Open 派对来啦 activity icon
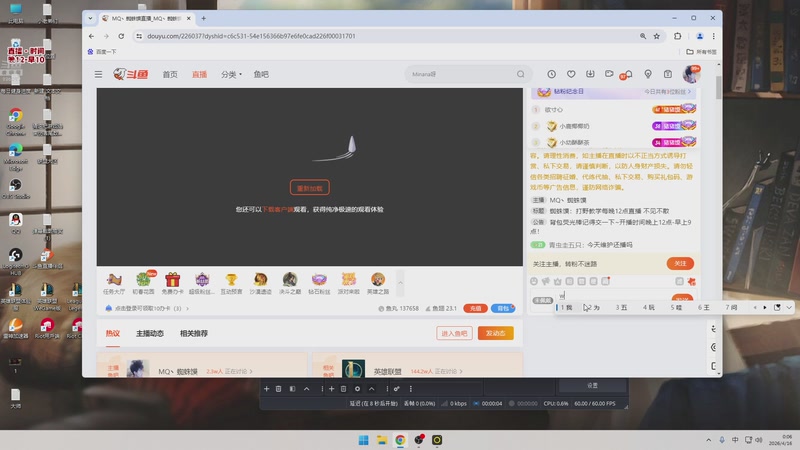The image size is (800, 450). tap(348, 283)
